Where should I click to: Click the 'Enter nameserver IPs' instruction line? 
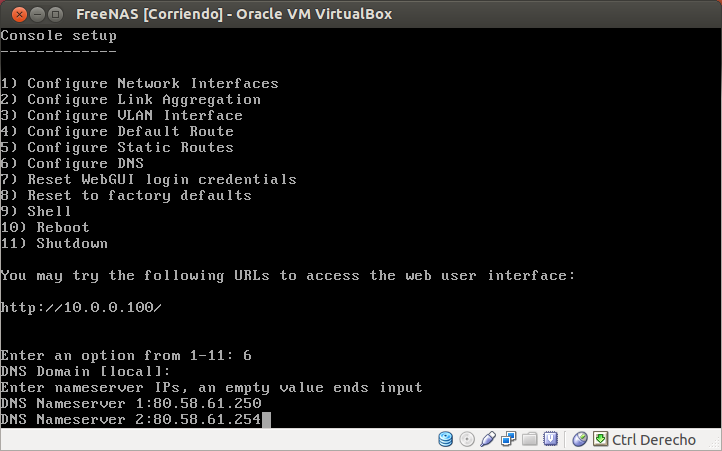[x=212, y=387]
